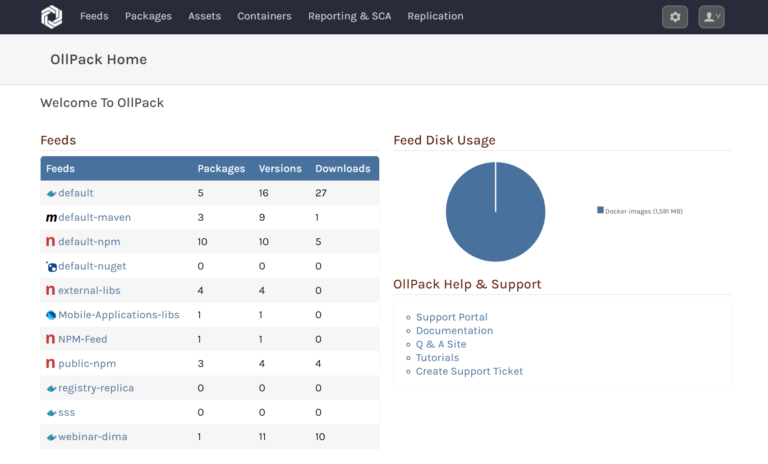The image size is (768, 464).
Task: Click 'Docker images (1,591 MB)' legend text
Action: pyautogui.click(x=644, y=211)
